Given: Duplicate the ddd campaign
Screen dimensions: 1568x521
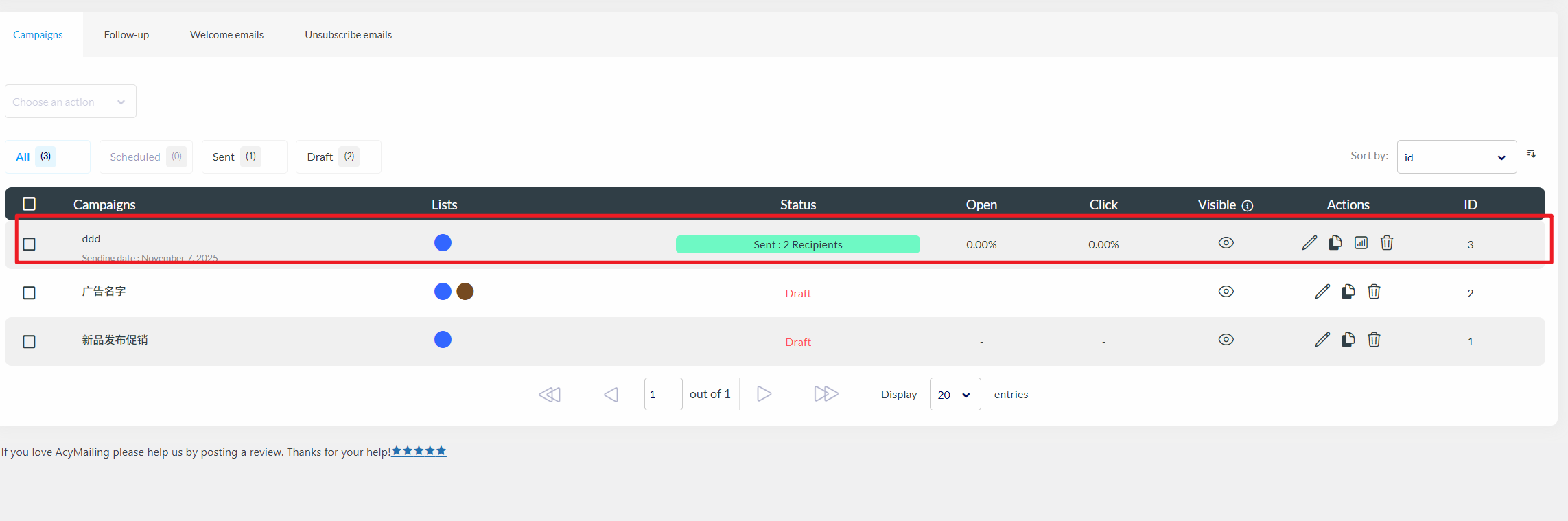Looking at the screenshot, I should pos(1335,243).
